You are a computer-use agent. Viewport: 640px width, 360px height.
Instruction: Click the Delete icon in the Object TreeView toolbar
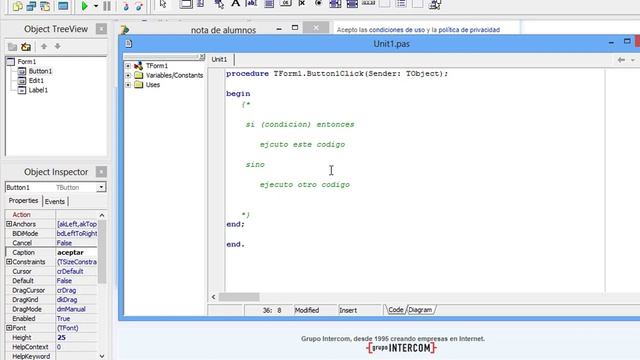26,47
